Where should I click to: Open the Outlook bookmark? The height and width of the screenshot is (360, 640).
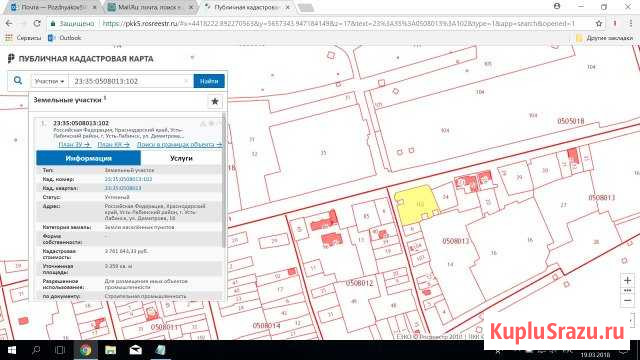click(x=65, y=38)
